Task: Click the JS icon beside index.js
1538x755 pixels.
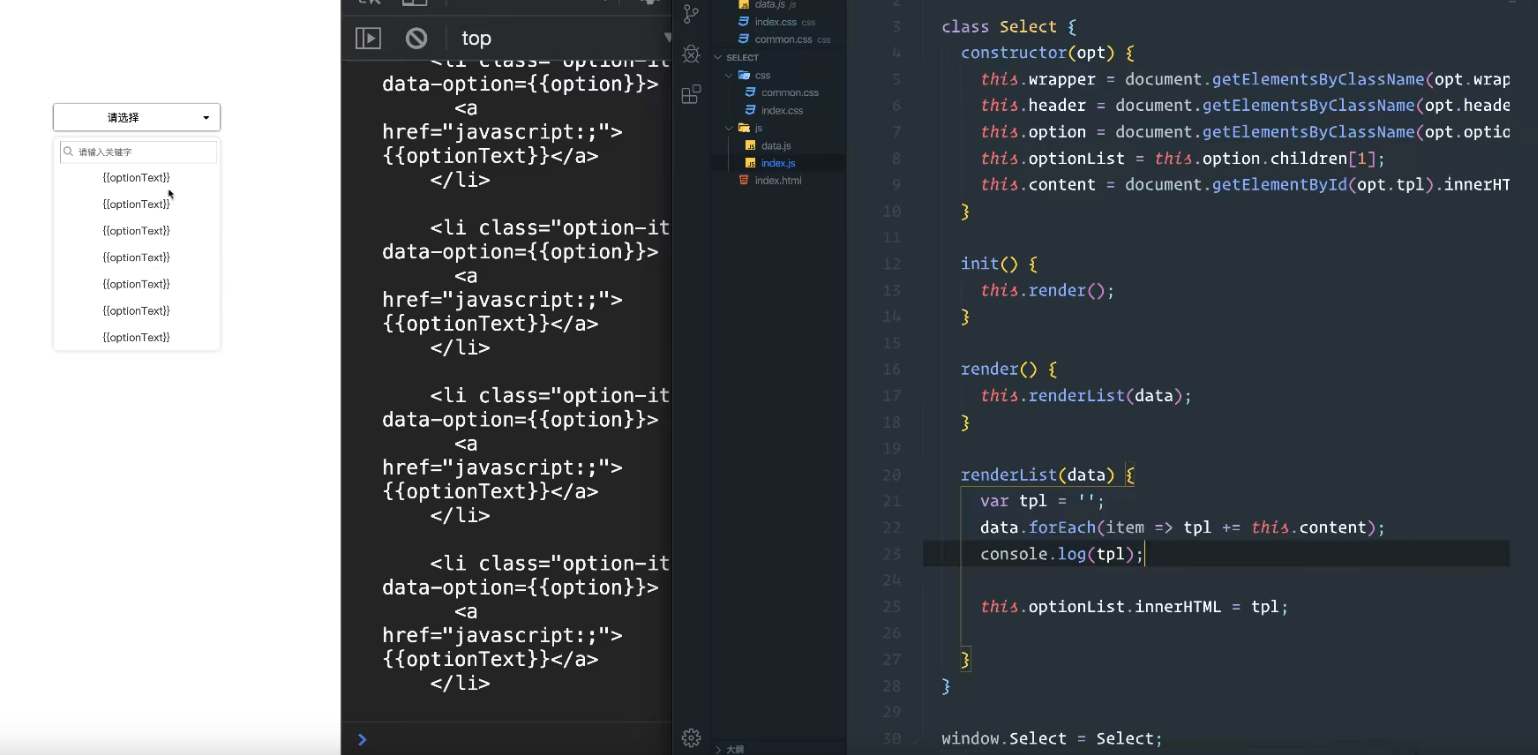Action: tap(751, 163)
